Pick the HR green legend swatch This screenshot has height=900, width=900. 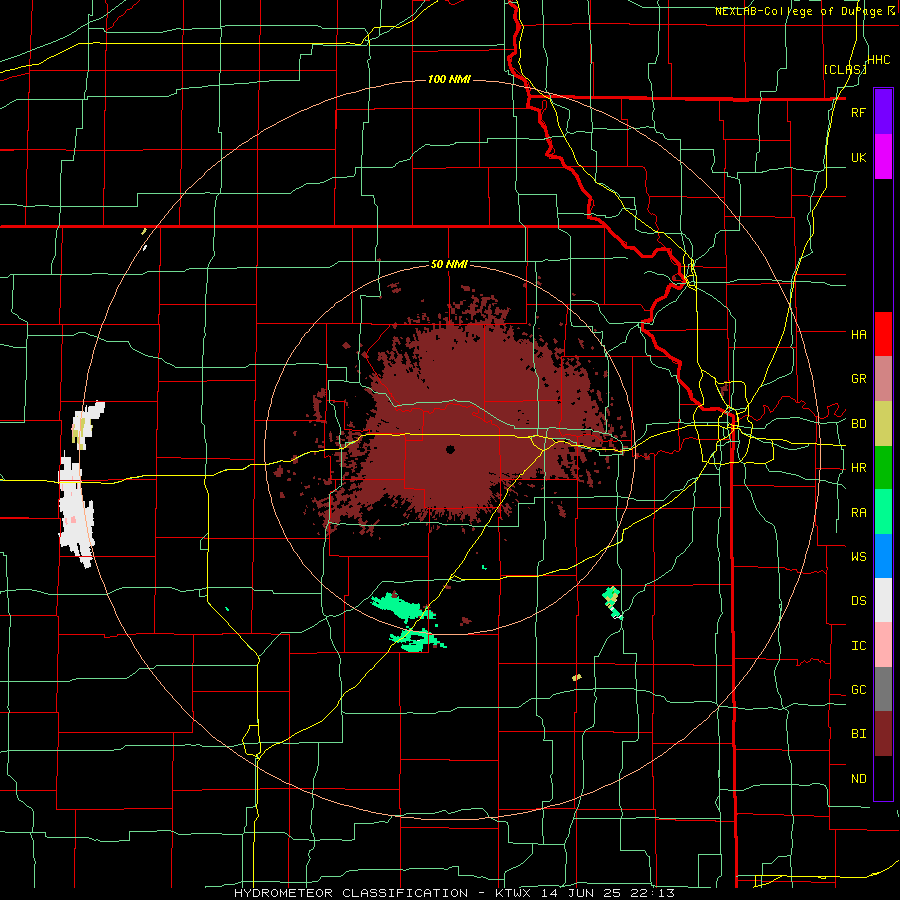(x=883, y=467)
